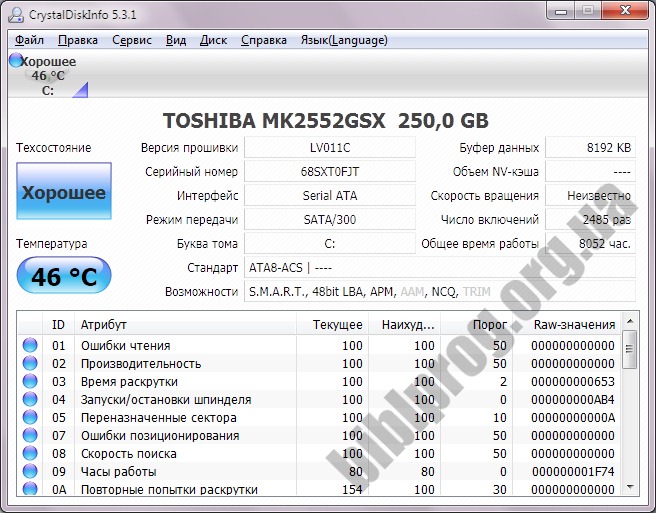Screen dimensions: 656x513
Task: Select the Время раскрутки attribute name
Action: pos(129,382)
